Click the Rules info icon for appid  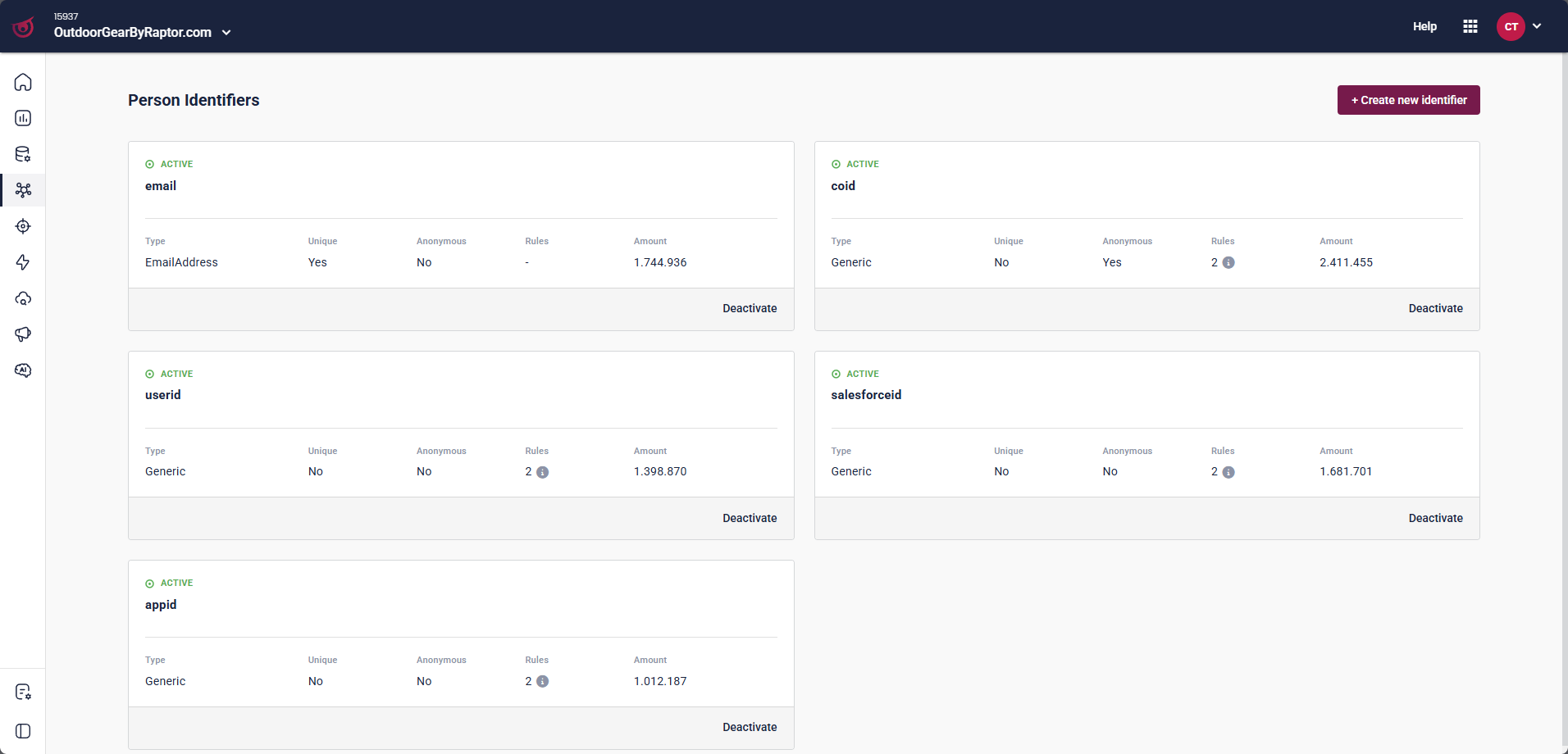[543, 682]
